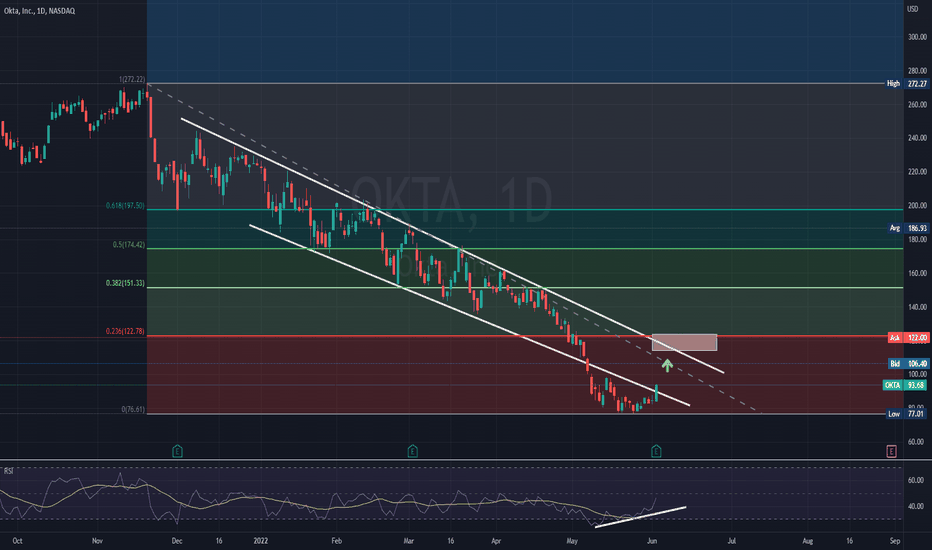Viewport: 932px width, 550px height.
Task: Click 260.00 on the price scale
Action: pyautogui.click(x=917, y=105)
